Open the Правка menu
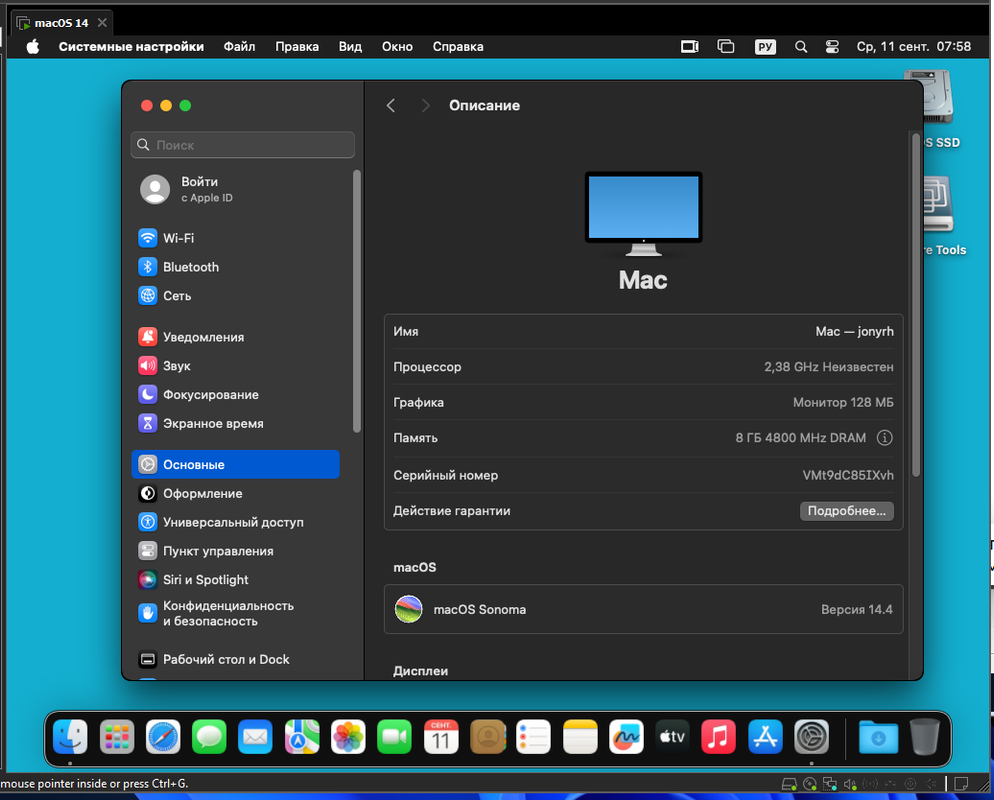The width and height of the screenshot is (994, 800). [x=297, y=47]
